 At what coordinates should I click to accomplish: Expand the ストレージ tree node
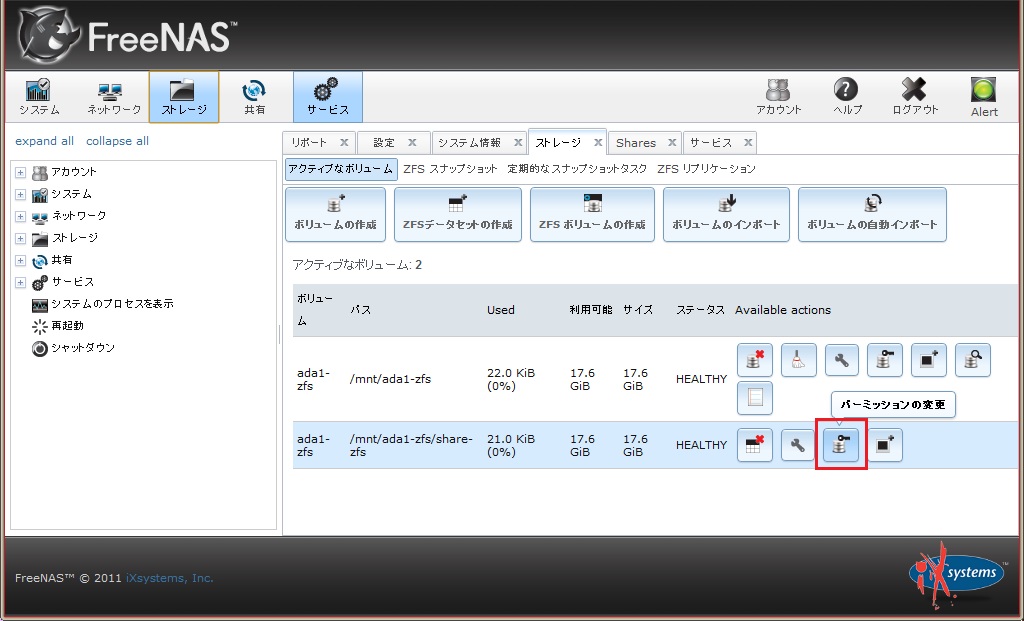[20, 238]
